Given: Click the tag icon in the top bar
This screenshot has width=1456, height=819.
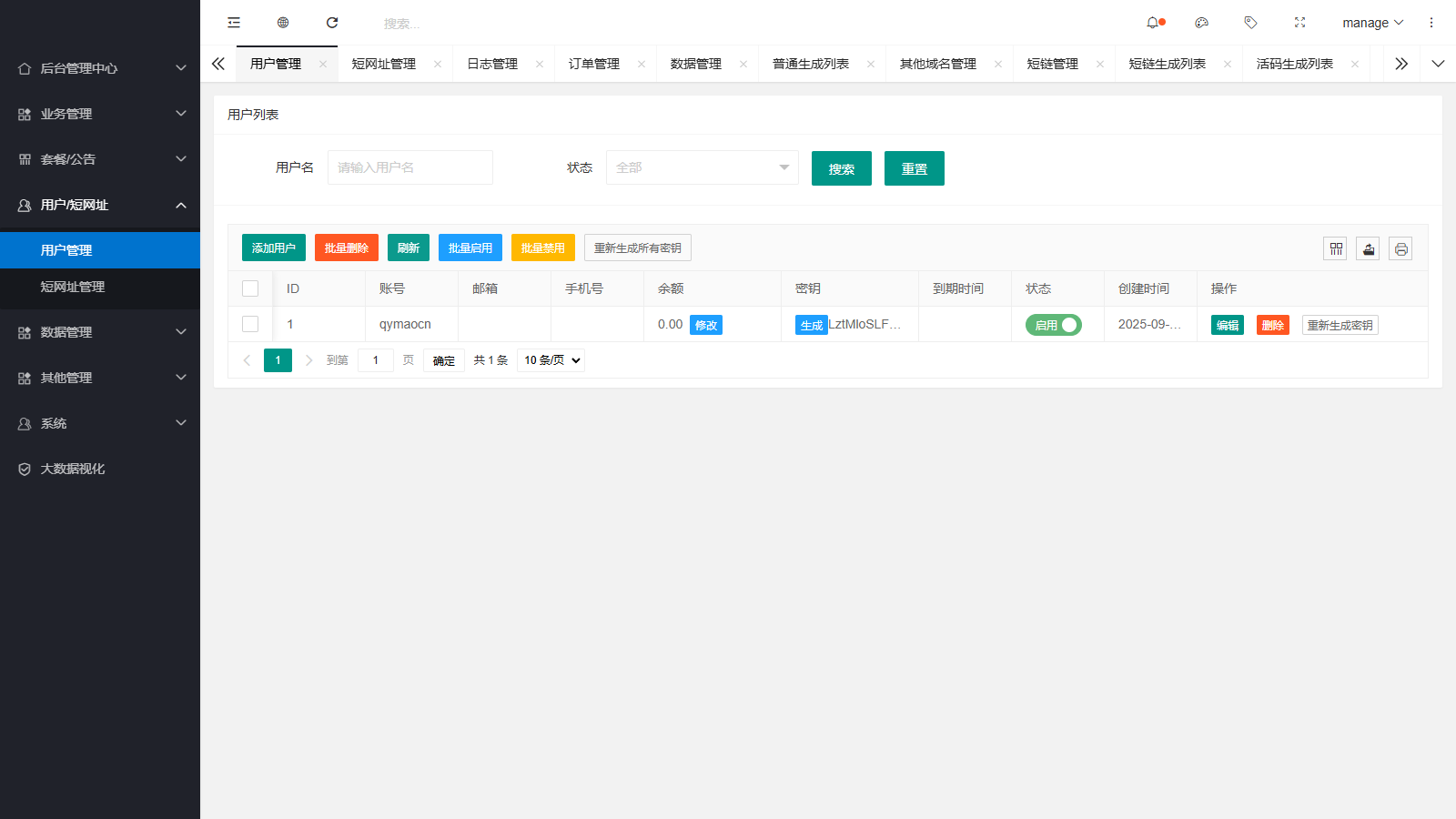Looking at the screenshot, I should click(1251, 22).
